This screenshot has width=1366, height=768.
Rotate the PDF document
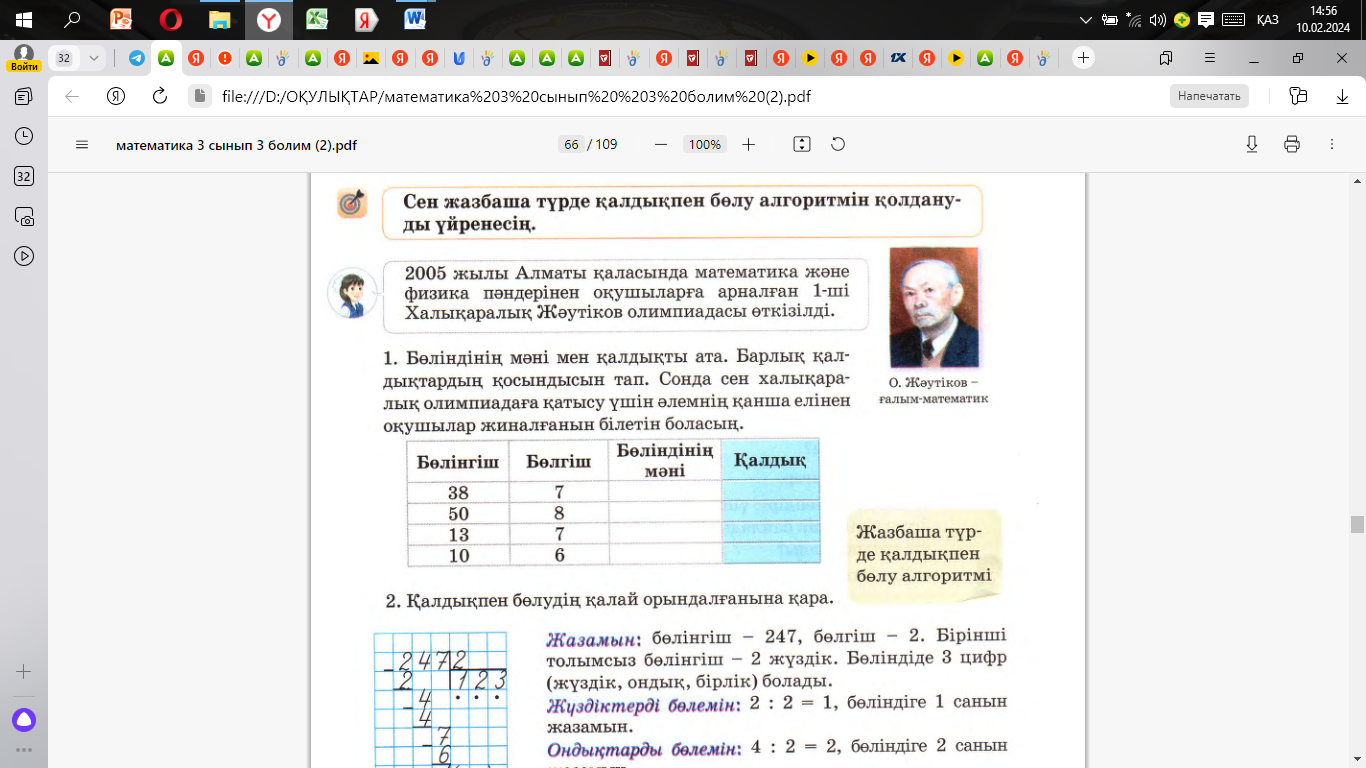click(x=838, y=144)
